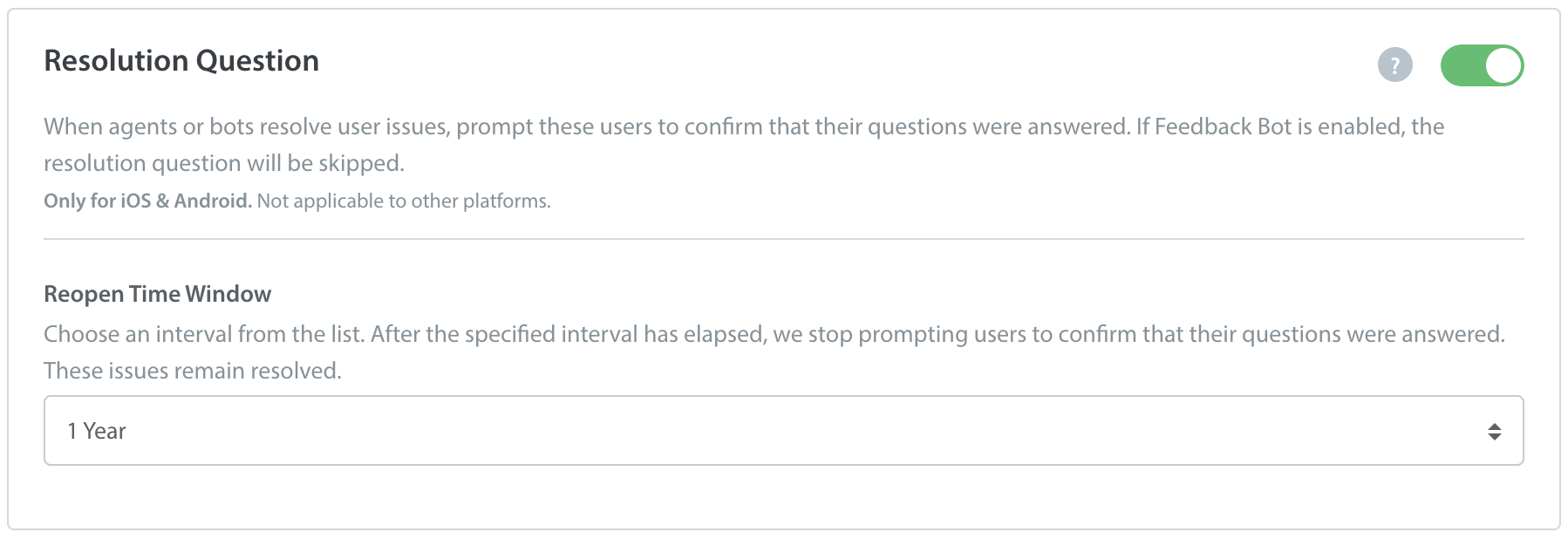Click the "Resolution Question" heading
The height and width of the screenshot is (539, 1568).
(x=181, y=60)
